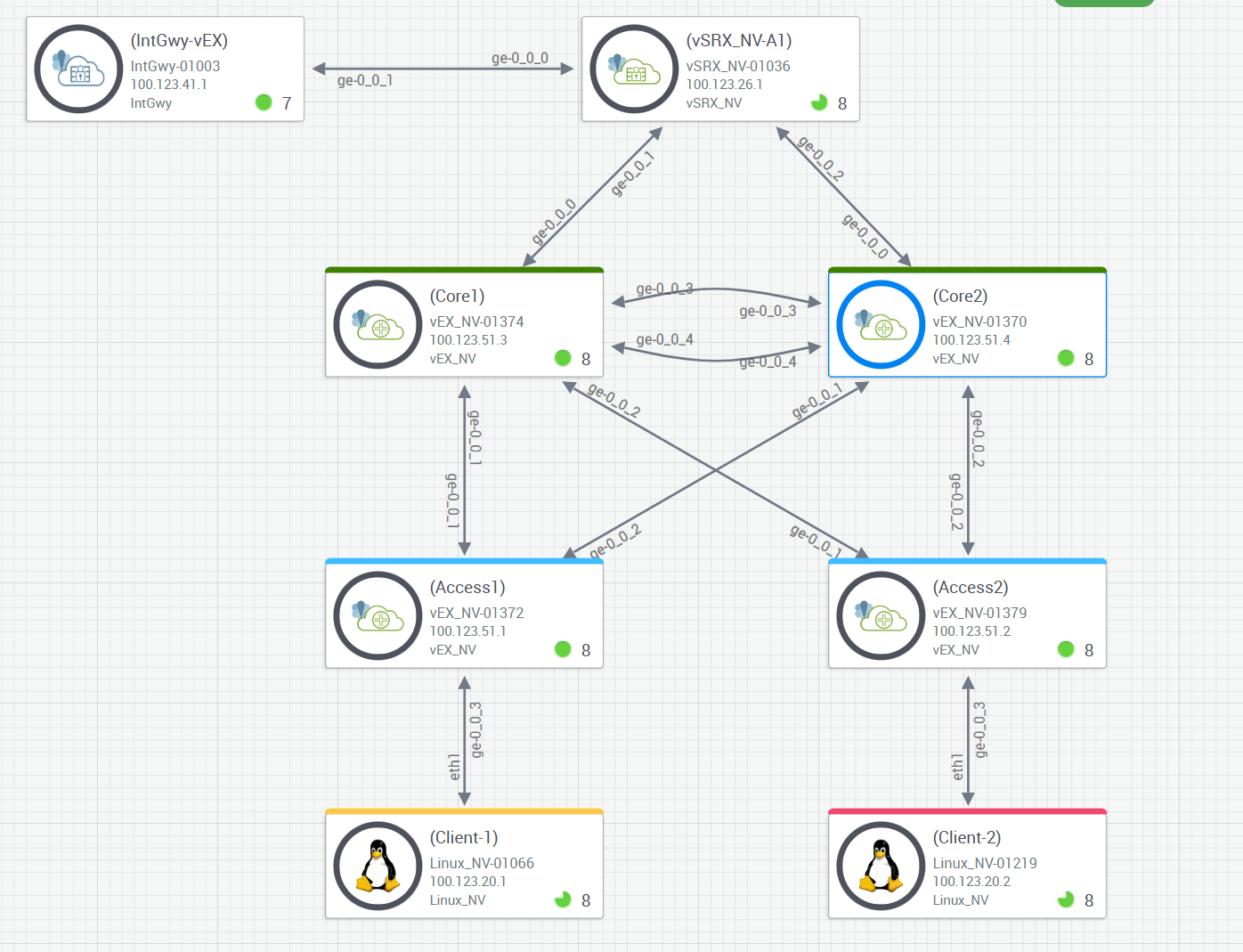This screenshot has height=952, width=1243.
Task: Click the yellow header bar of Client-1
Action: (x=464, y=811)
